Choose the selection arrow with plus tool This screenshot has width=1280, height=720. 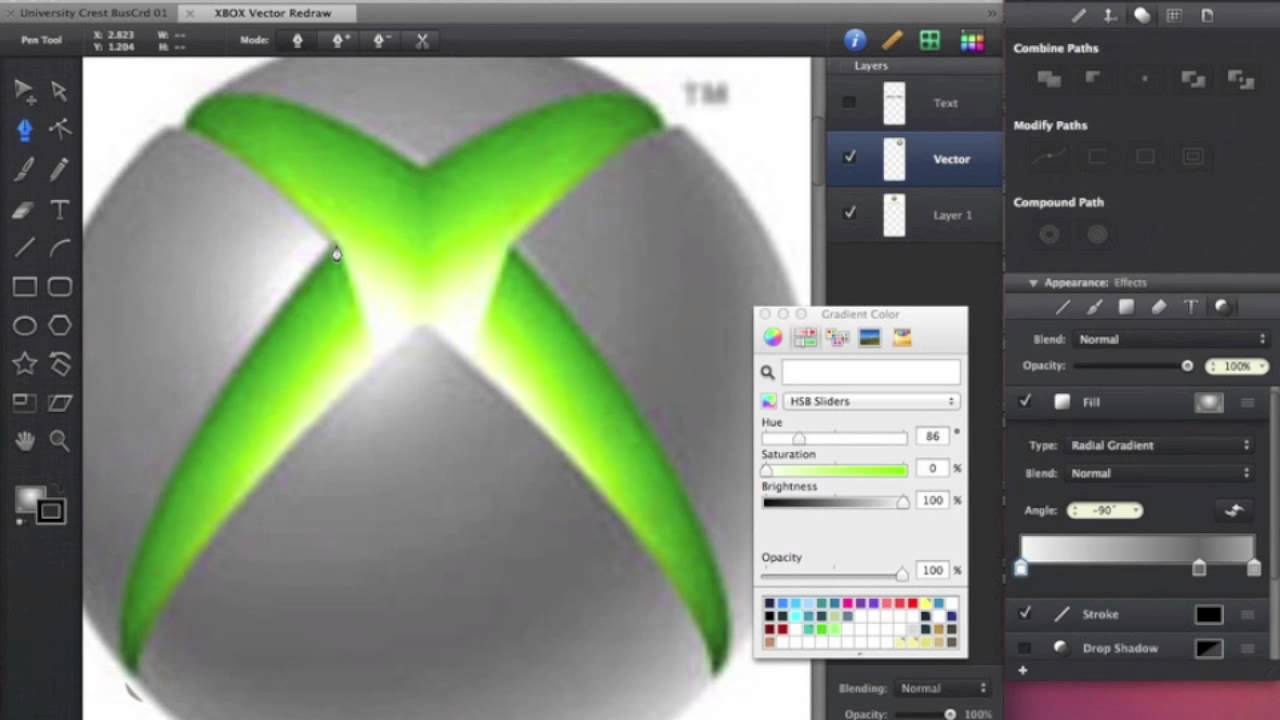click(x=25, y=91)
